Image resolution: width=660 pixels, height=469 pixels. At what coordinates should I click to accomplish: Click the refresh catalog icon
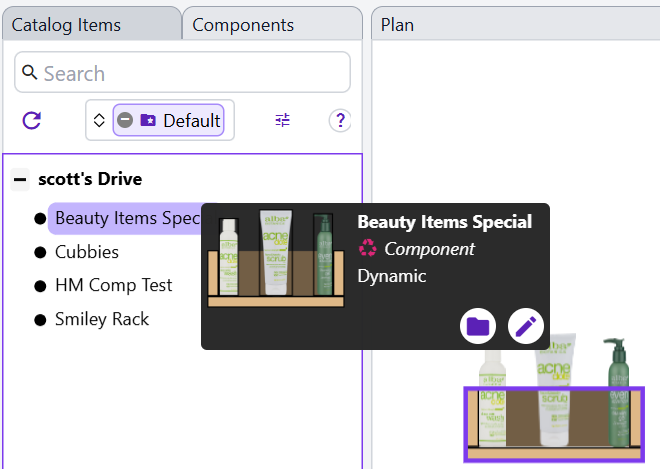coord(32,121)
